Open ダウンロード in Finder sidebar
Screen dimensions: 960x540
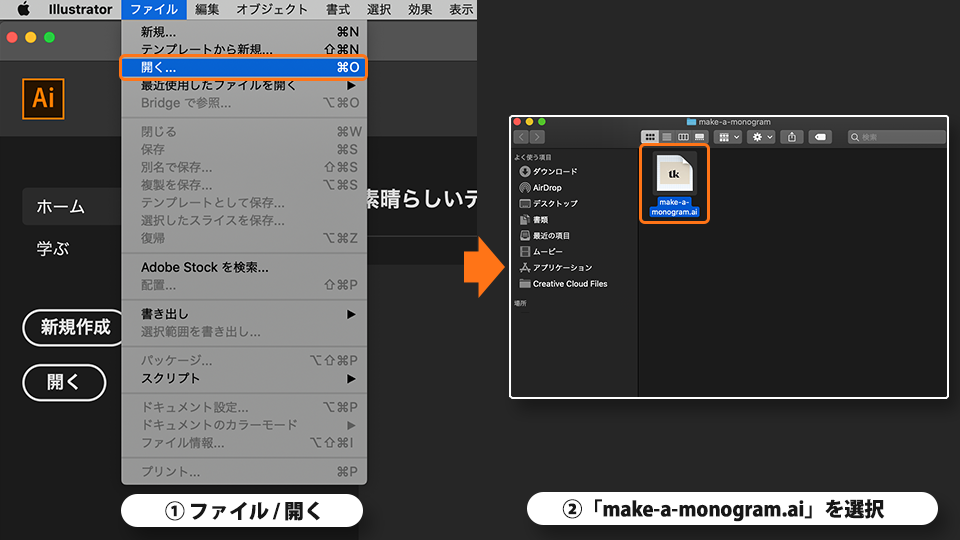[548, 171]
